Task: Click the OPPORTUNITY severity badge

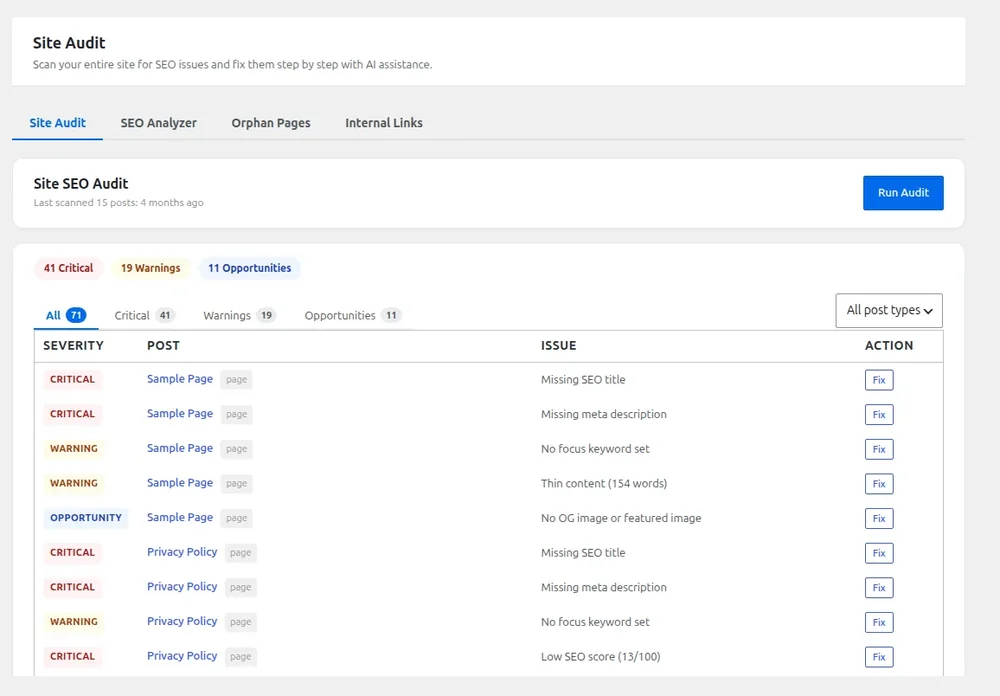Action: point(85,517)
